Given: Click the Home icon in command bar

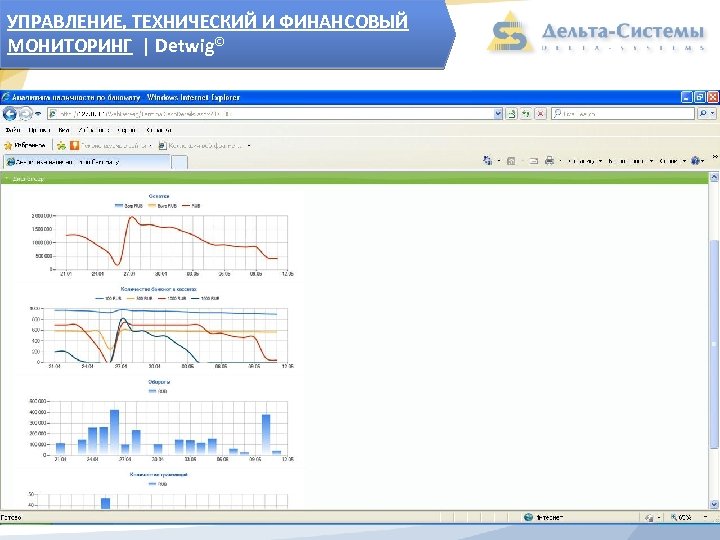Looking at the screenshot, I should click(487, 161).
